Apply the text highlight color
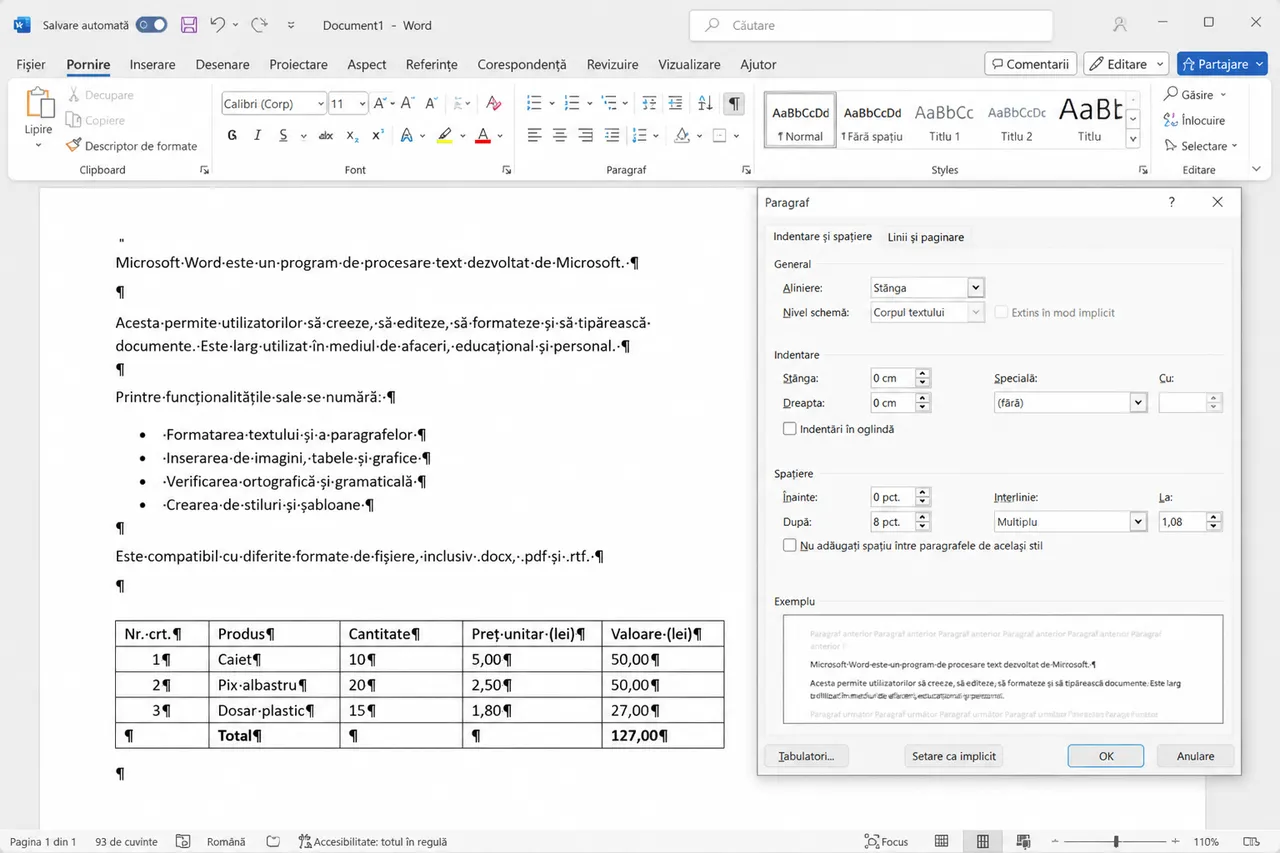Screen dimensions: 1280x853 point(444,136)
